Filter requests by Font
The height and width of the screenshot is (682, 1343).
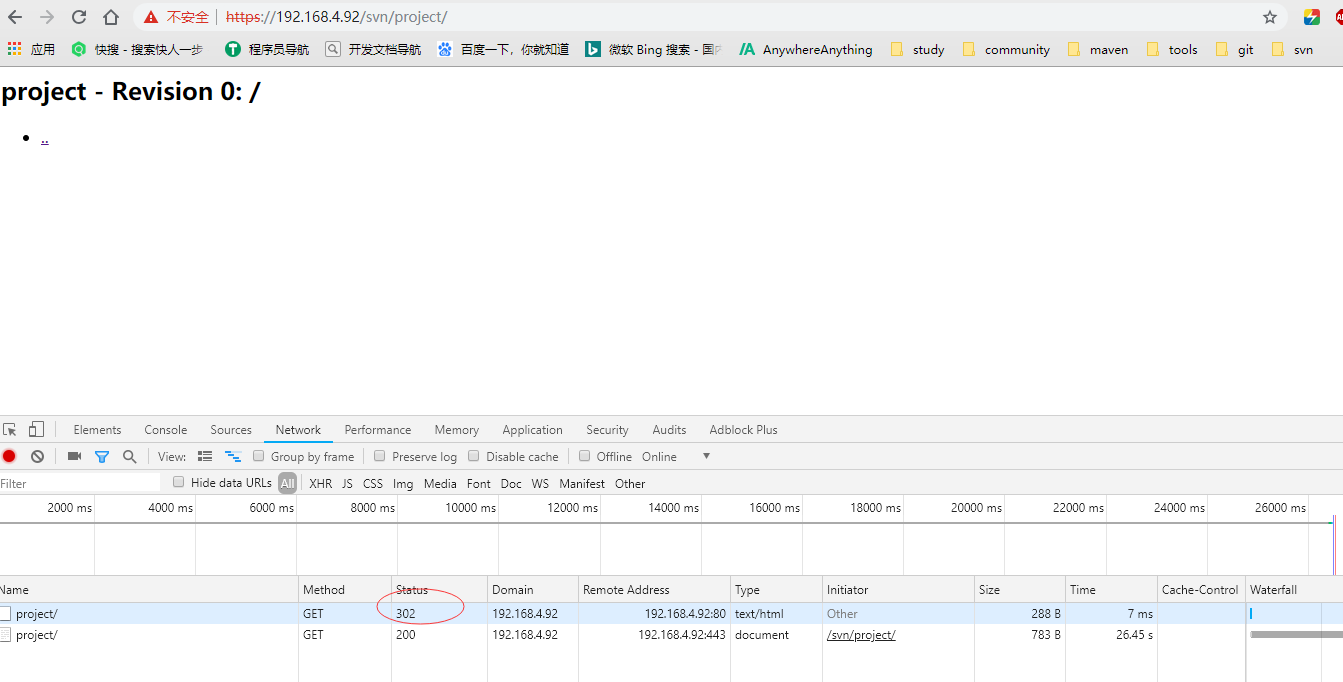[479, 483]
